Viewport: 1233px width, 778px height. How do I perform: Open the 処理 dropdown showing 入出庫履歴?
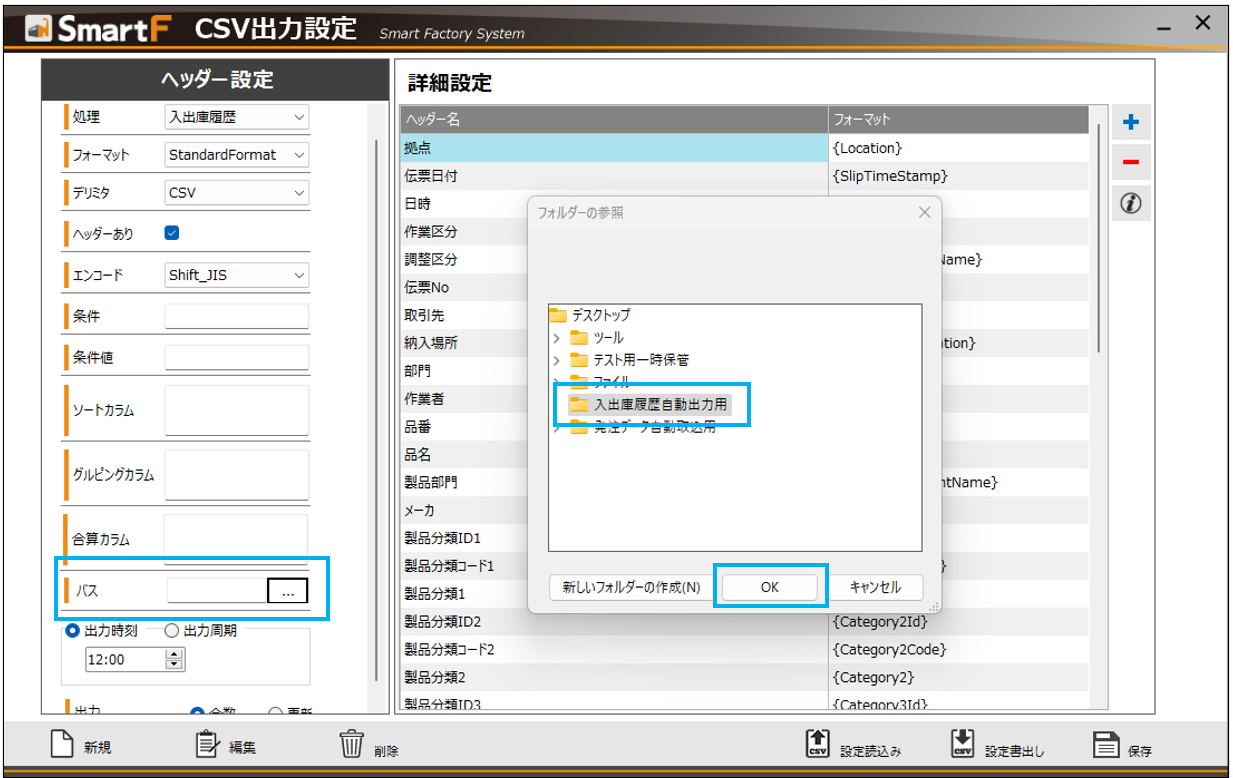(236, 117)
